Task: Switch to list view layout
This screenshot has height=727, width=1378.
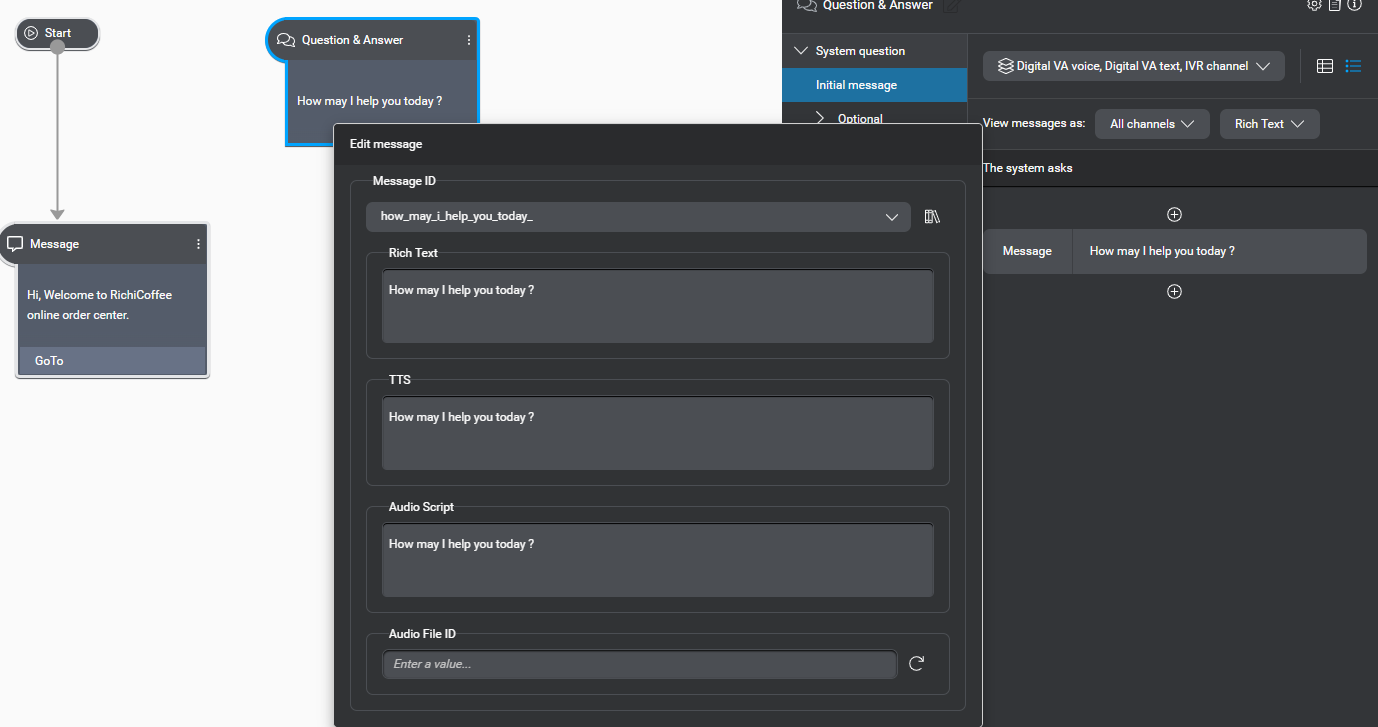Action: 1353,66
